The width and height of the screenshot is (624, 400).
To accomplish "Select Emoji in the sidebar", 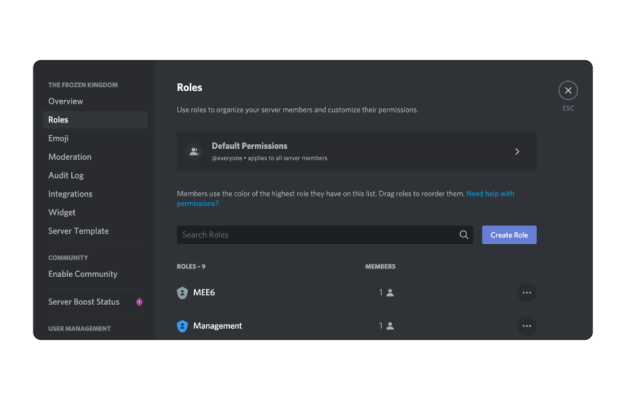I will [58, 138].
